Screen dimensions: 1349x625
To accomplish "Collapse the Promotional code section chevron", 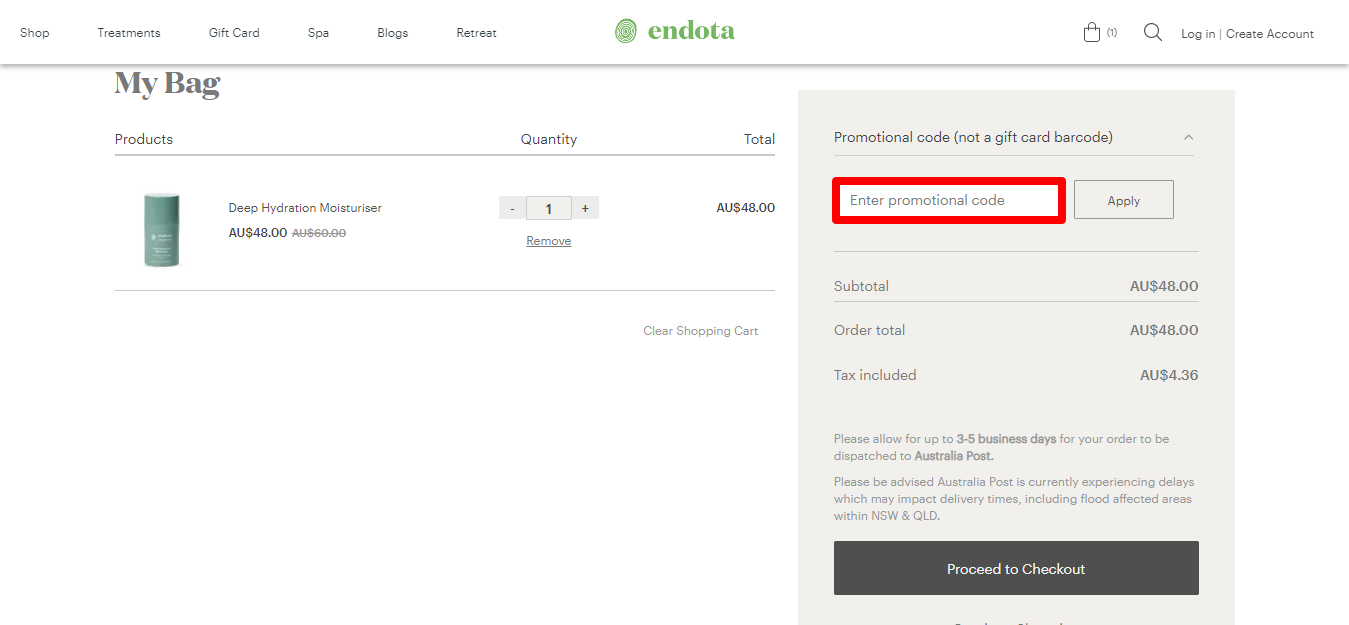I will [x=1188, y=137].
